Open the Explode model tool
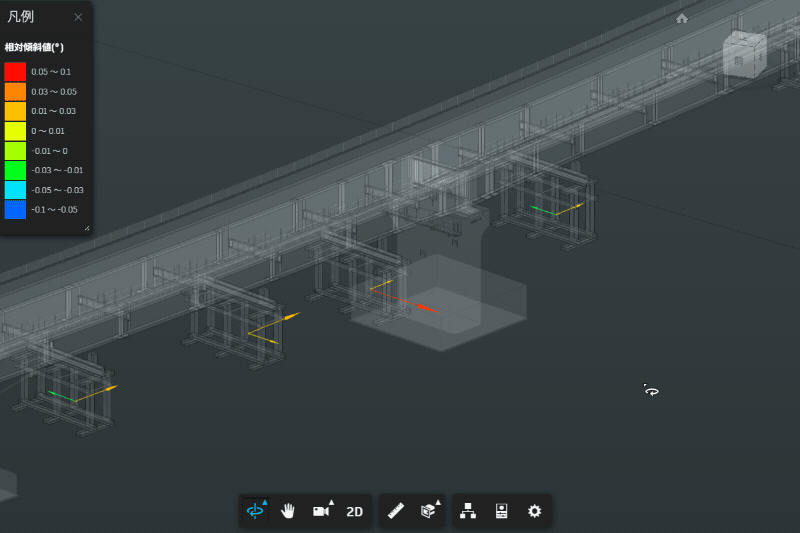800x533 pixels. (x=428, y=511)
